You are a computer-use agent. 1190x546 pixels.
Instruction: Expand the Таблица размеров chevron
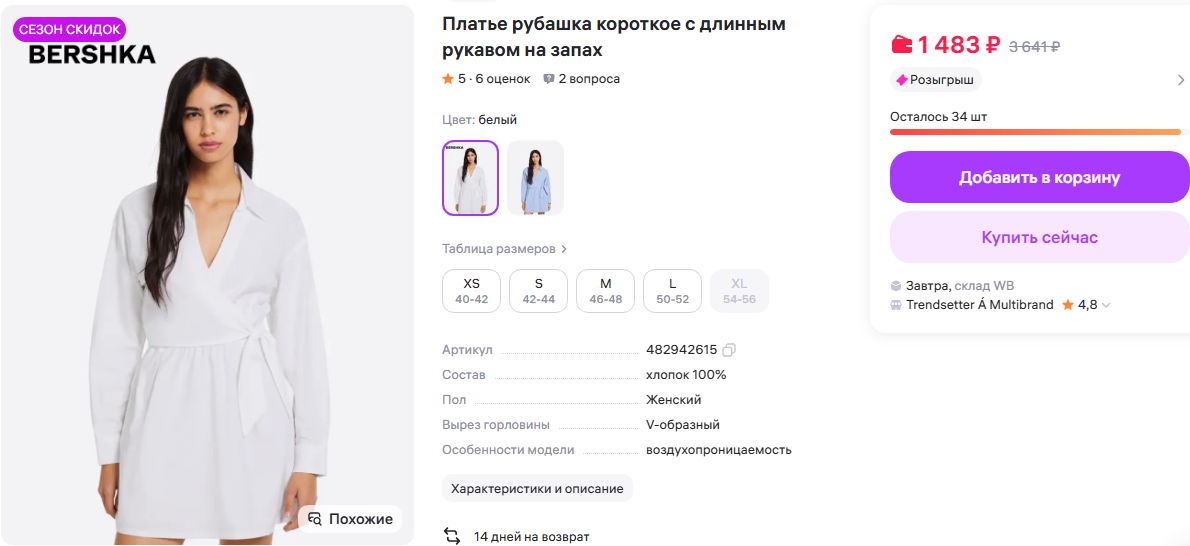click(565, 249)
